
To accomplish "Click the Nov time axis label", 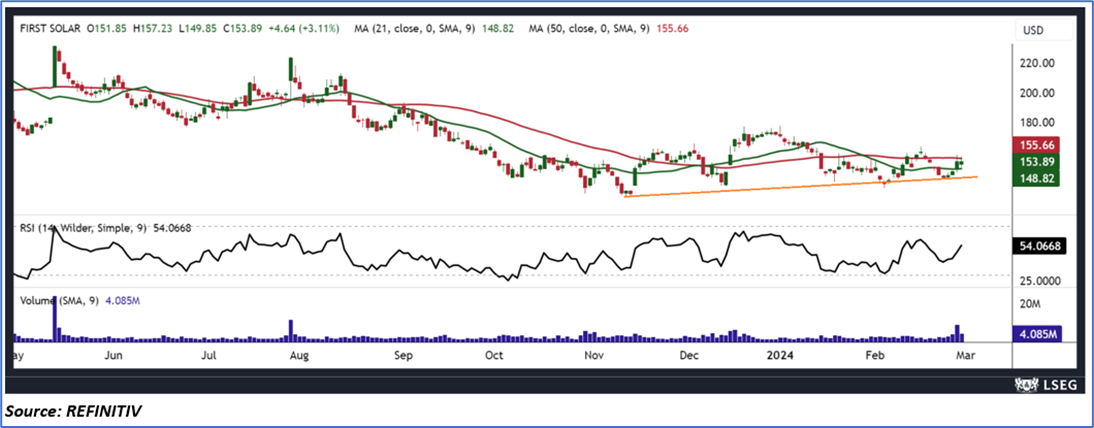I will pyautogui.click(x=594, y=355).
